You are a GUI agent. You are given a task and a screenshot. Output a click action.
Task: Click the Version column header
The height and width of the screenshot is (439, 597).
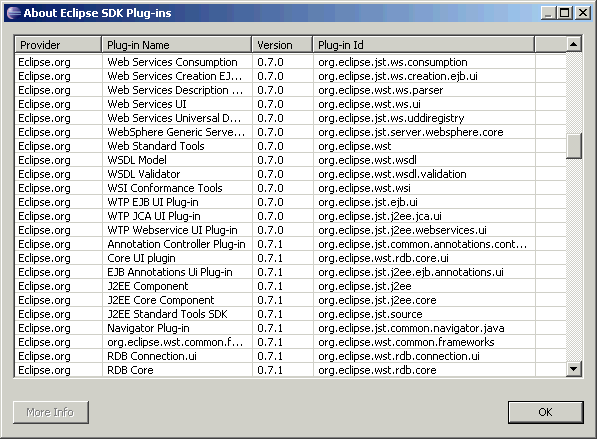(x=282, y=45)
